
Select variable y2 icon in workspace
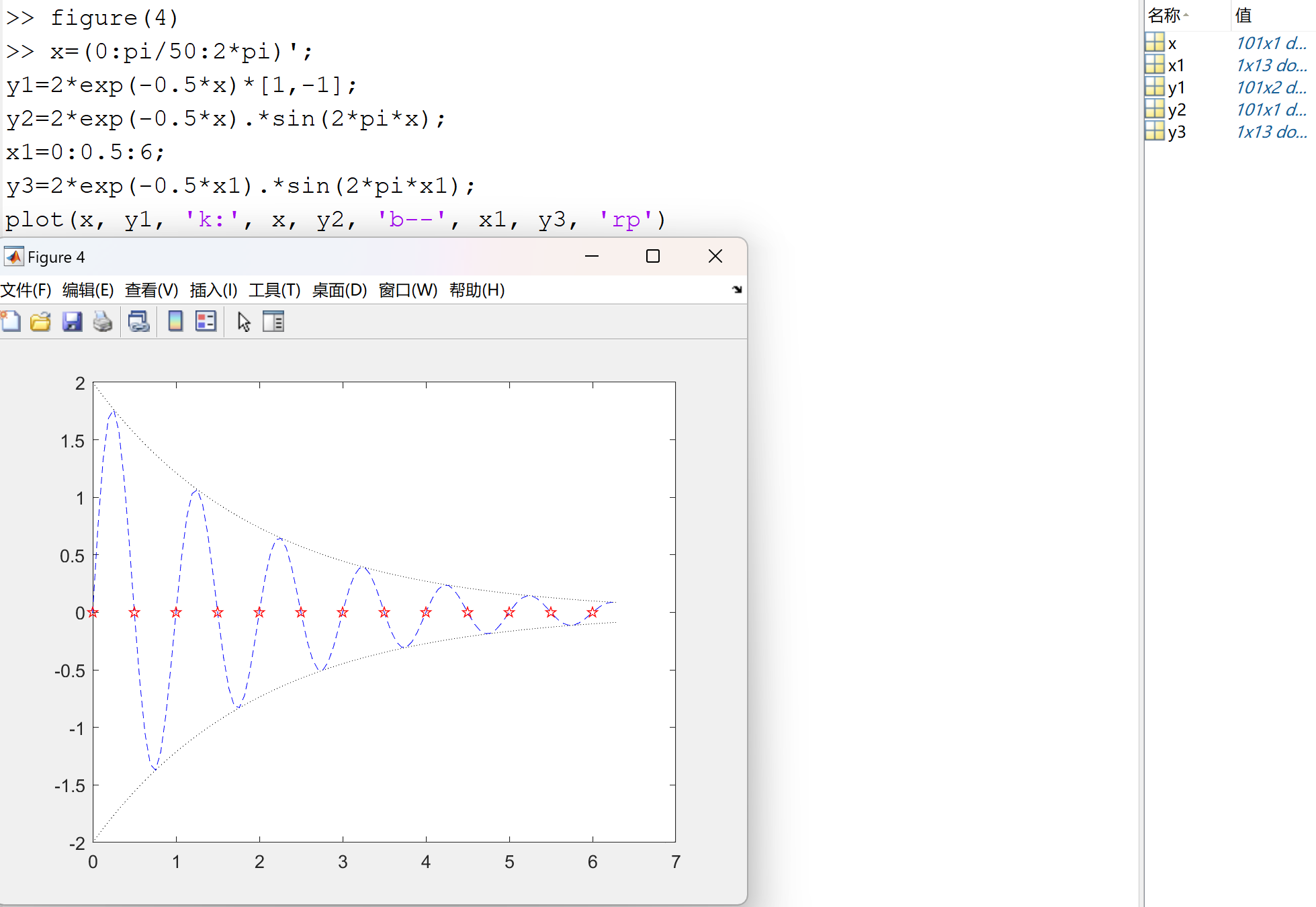tap(1154, 109)
